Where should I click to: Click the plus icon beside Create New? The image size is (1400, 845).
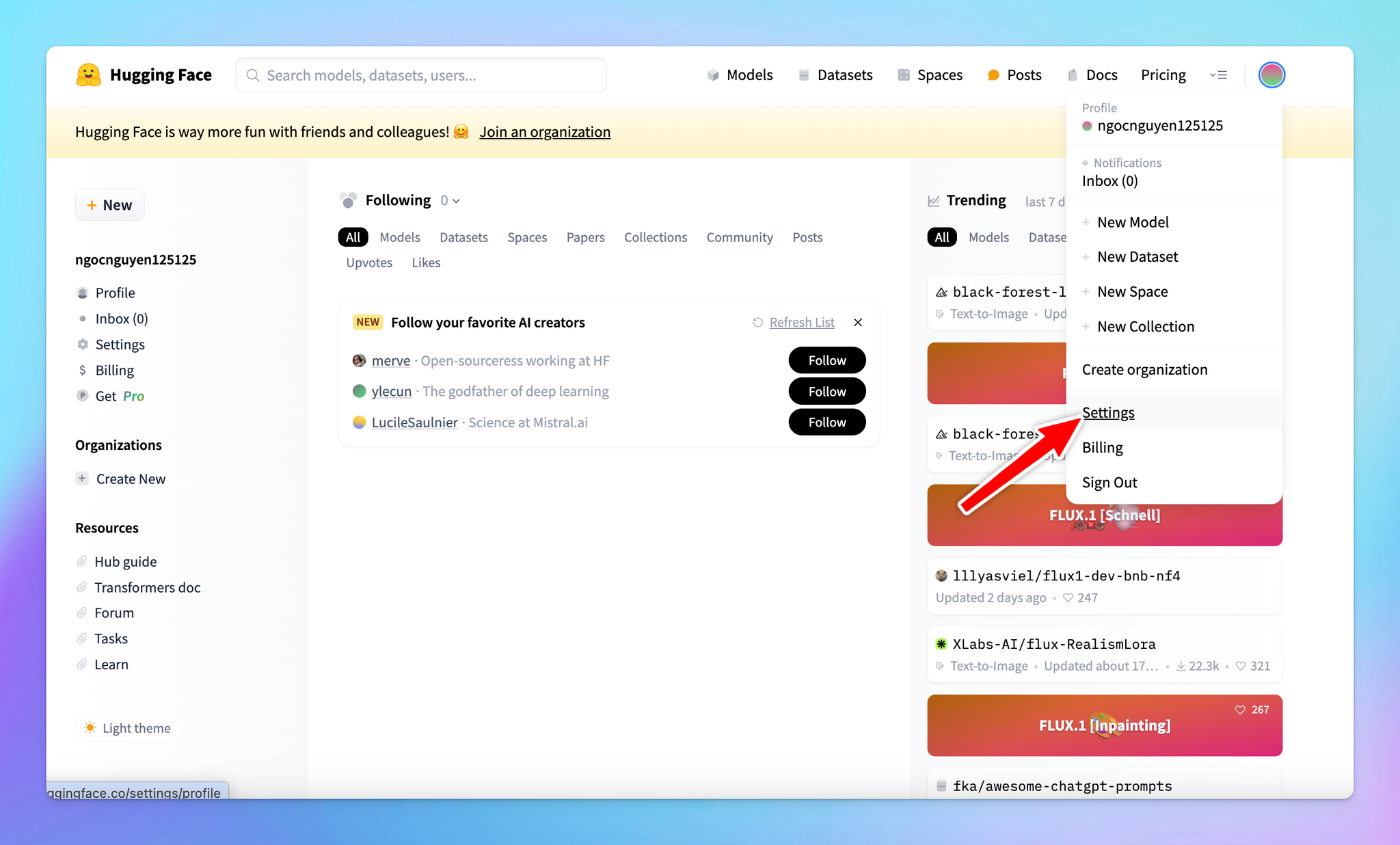tap(82, 479)
